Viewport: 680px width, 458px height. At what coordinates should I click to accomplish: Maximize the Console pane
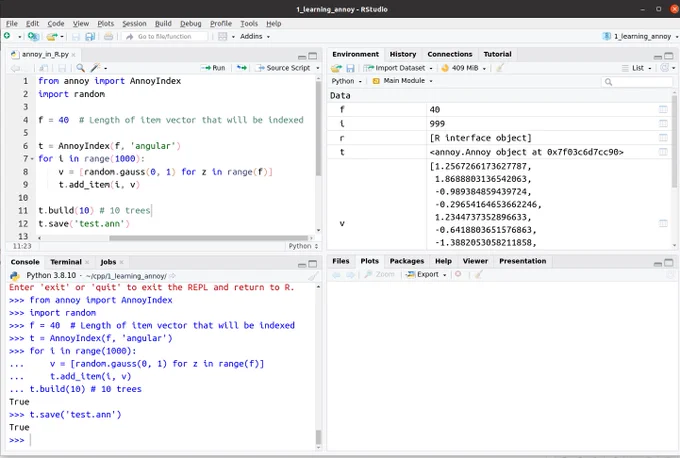tap(313, 264)
